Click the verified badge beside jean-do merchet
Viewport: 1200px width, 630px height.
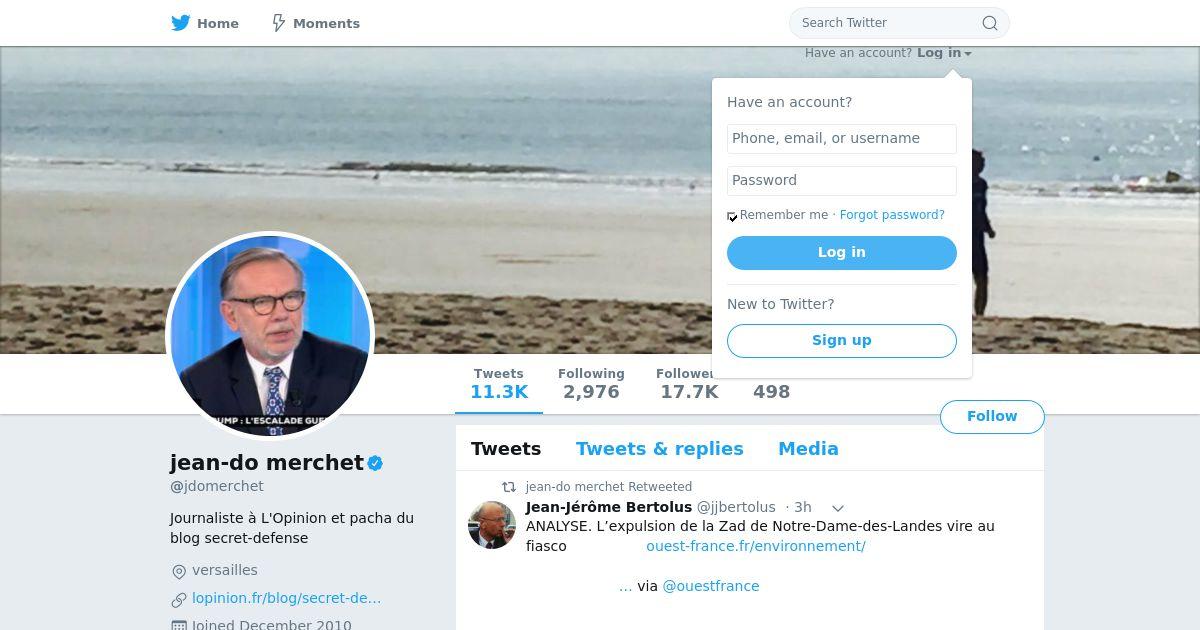point(376,463)
